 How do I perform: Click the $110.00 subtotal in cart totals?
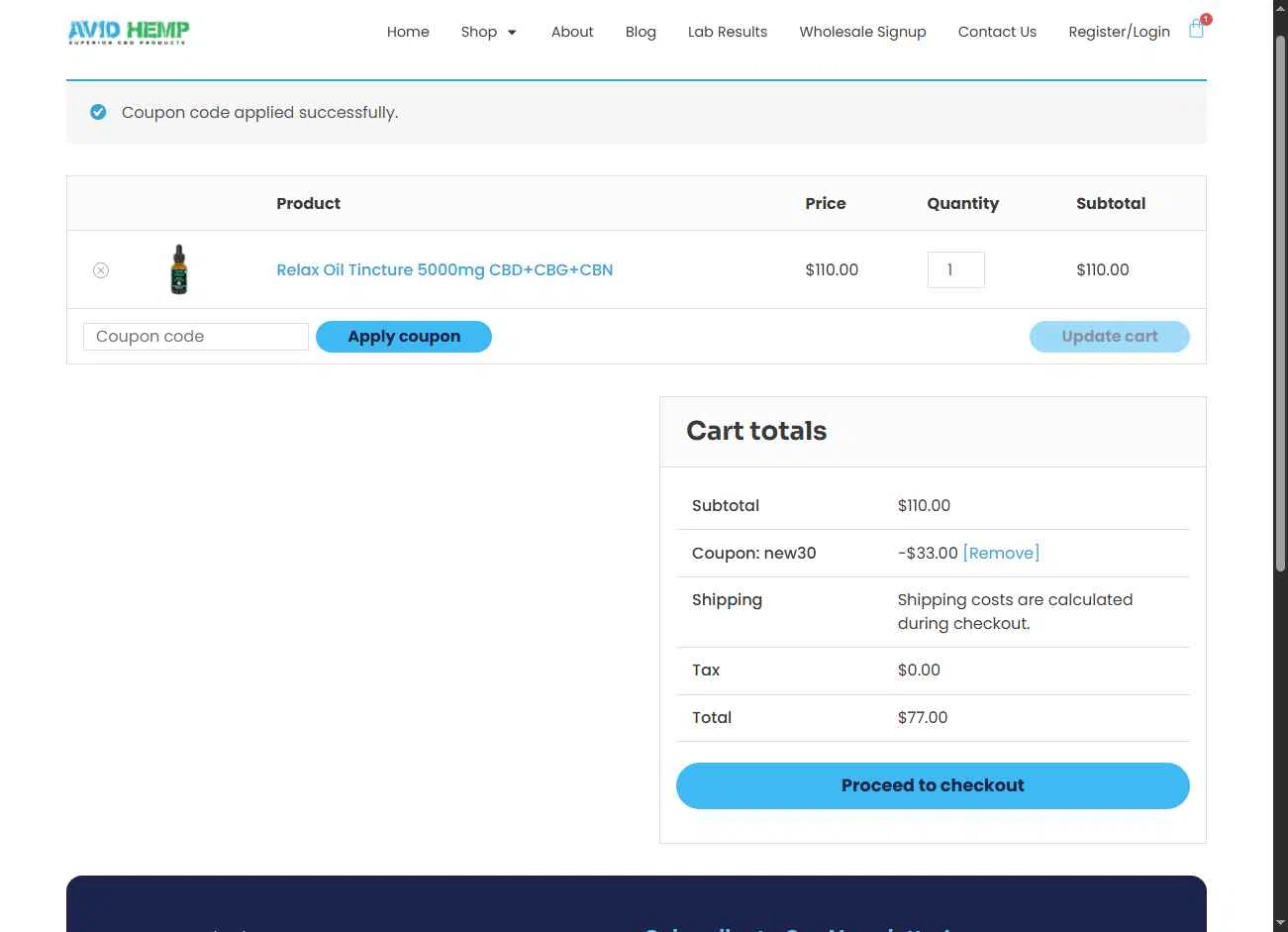pyautogui.click(x=924, y=505)
